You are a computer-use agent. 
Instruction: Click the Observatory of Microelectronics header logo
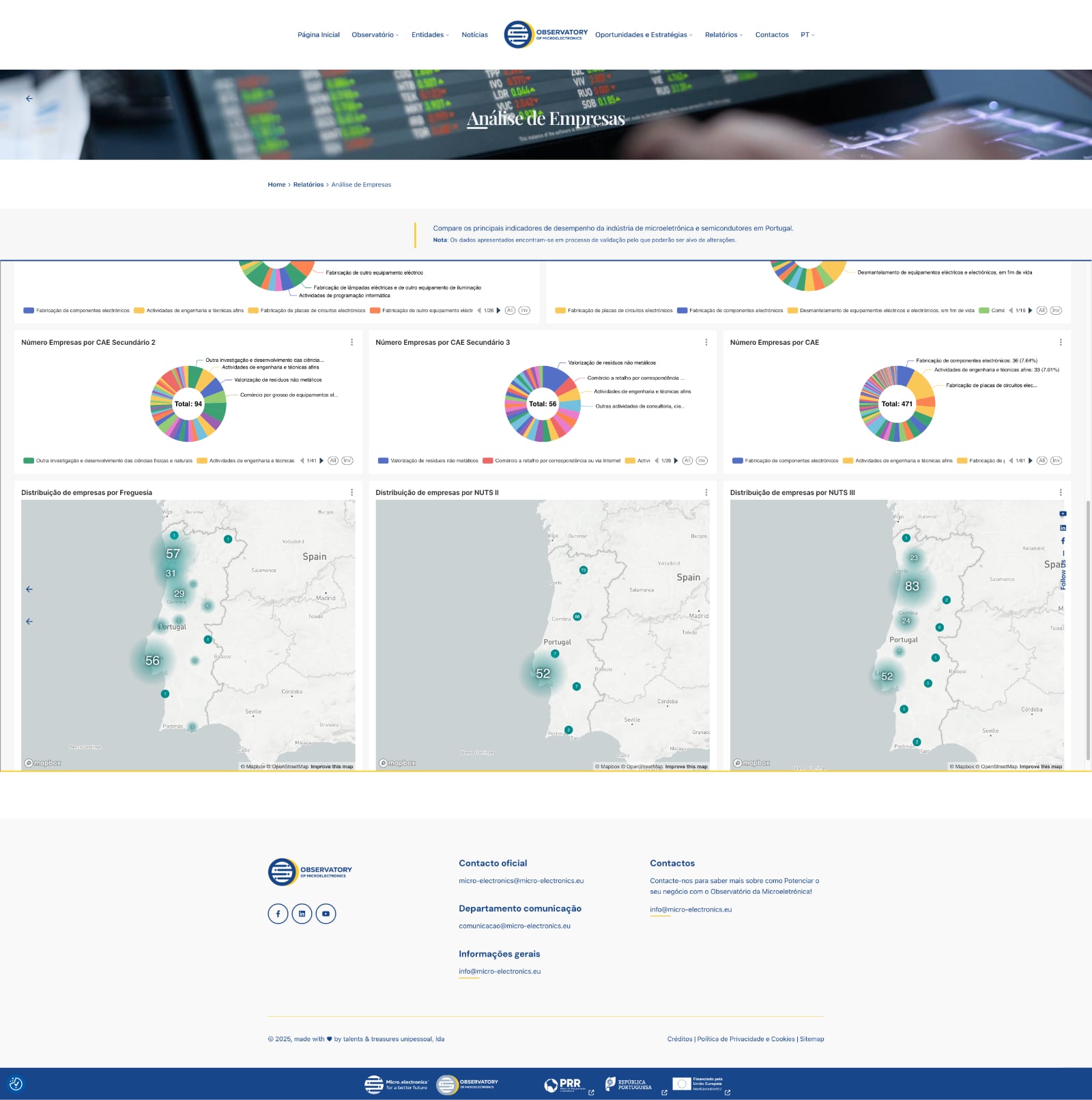coord(545,34)
